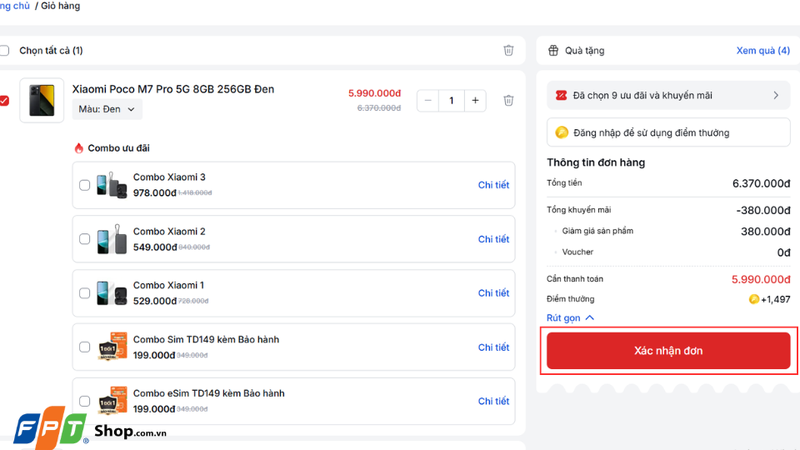Tick the Combo eSim TD149 kèm Bảo hành checkbox
Screen dimensions: 800x450
pos(85,401)
